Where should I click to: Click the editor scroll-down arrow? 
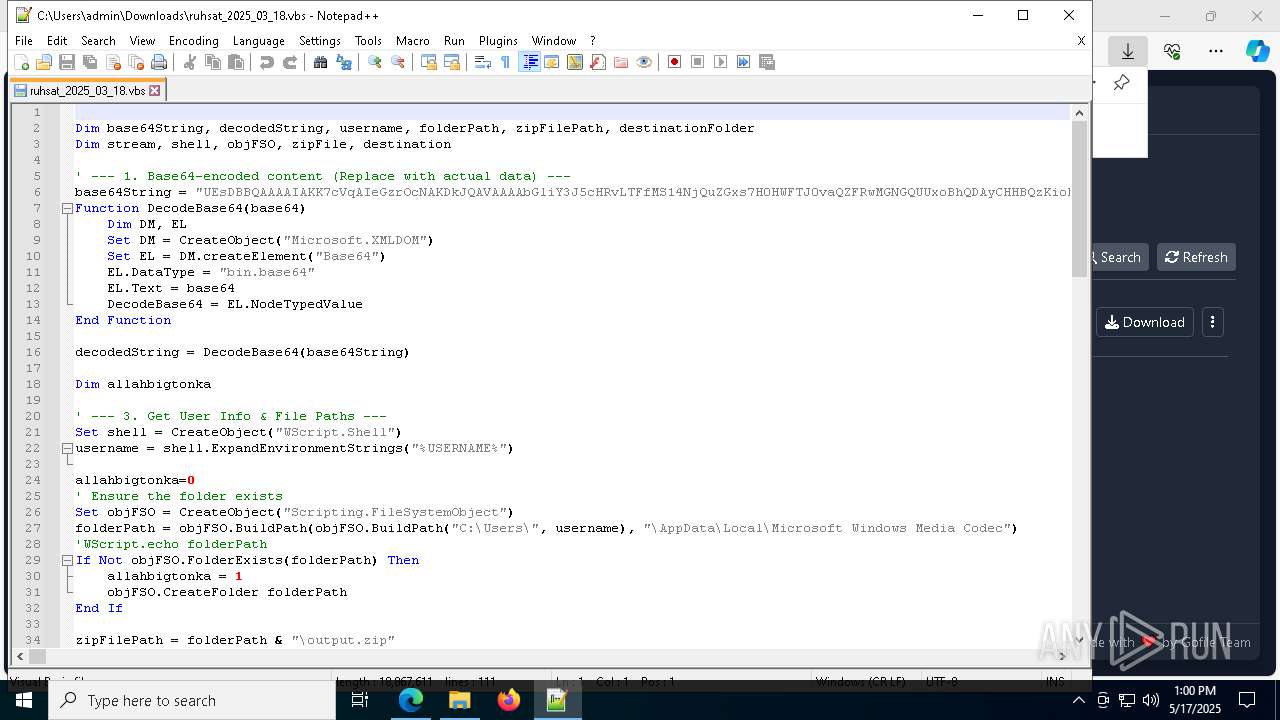(x=1078, y=640)
